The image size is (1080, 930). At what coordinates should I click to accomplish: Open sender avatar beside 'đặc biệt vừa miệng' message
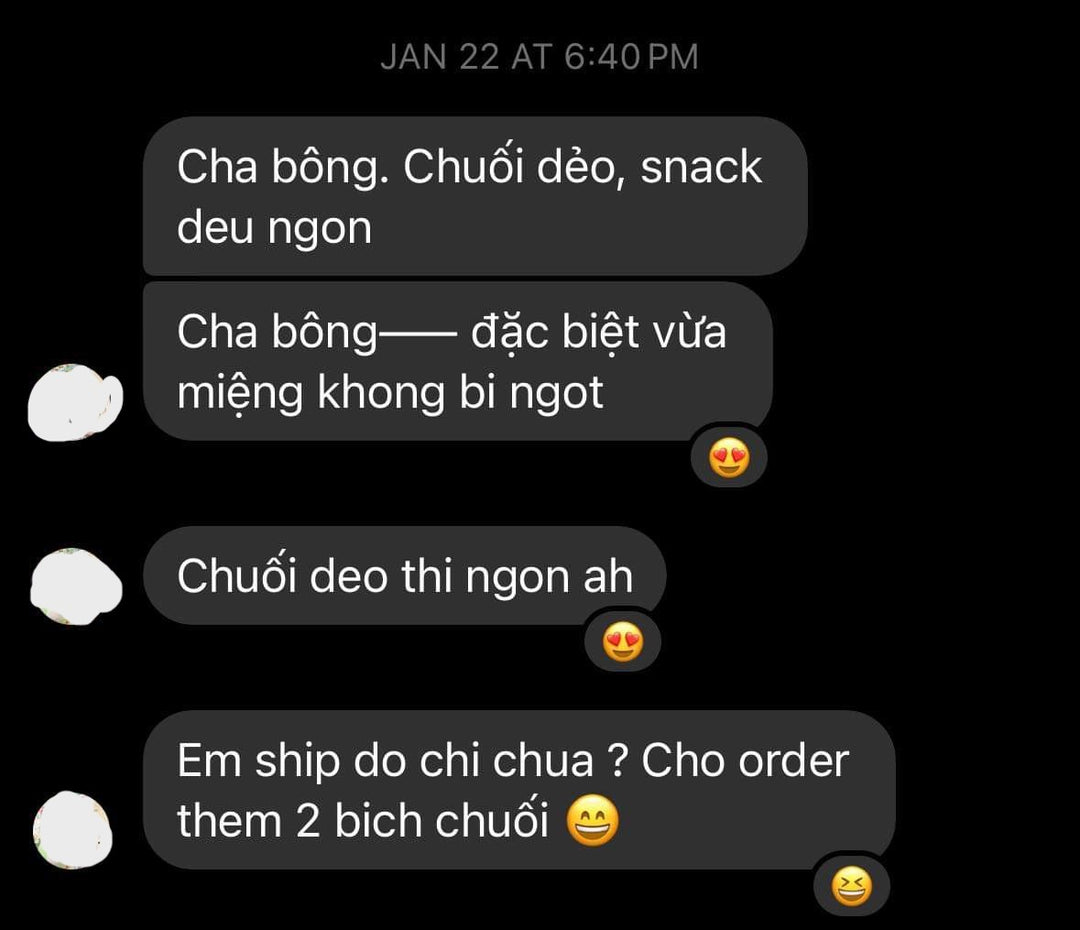[75, 403]
